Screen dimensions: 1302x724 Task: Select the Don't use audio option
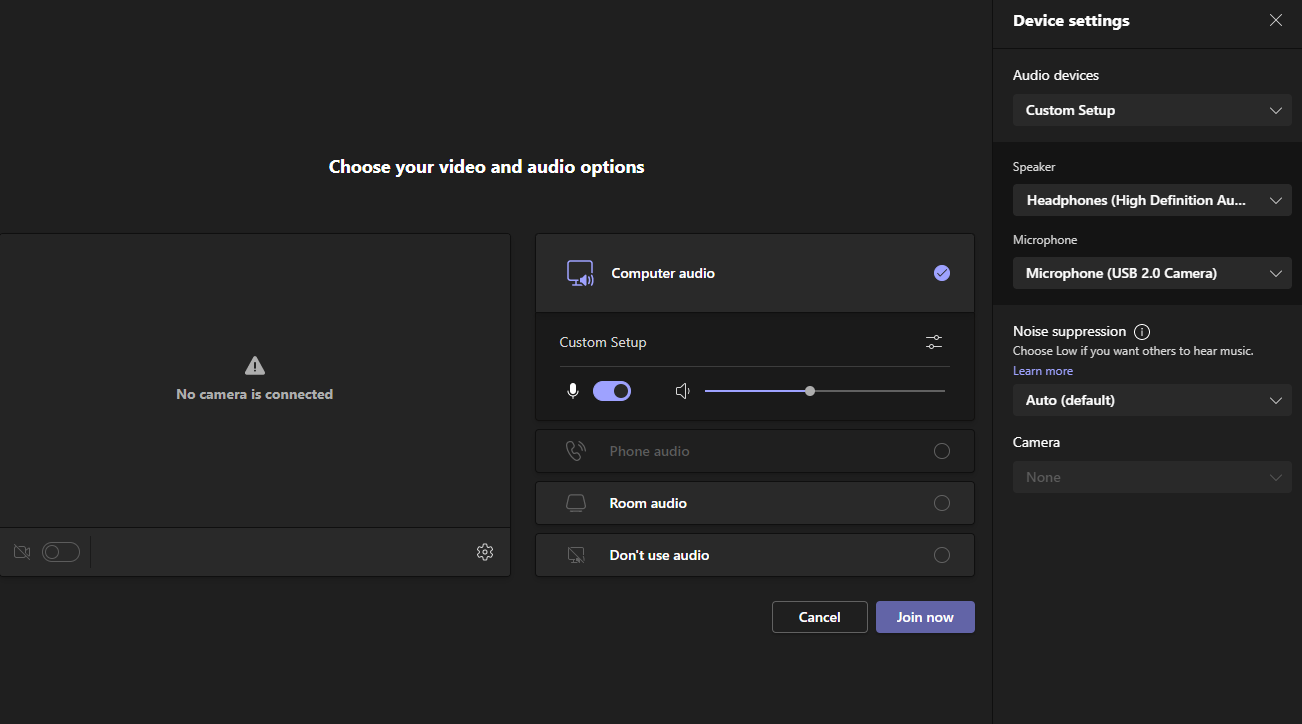point(941,555)
